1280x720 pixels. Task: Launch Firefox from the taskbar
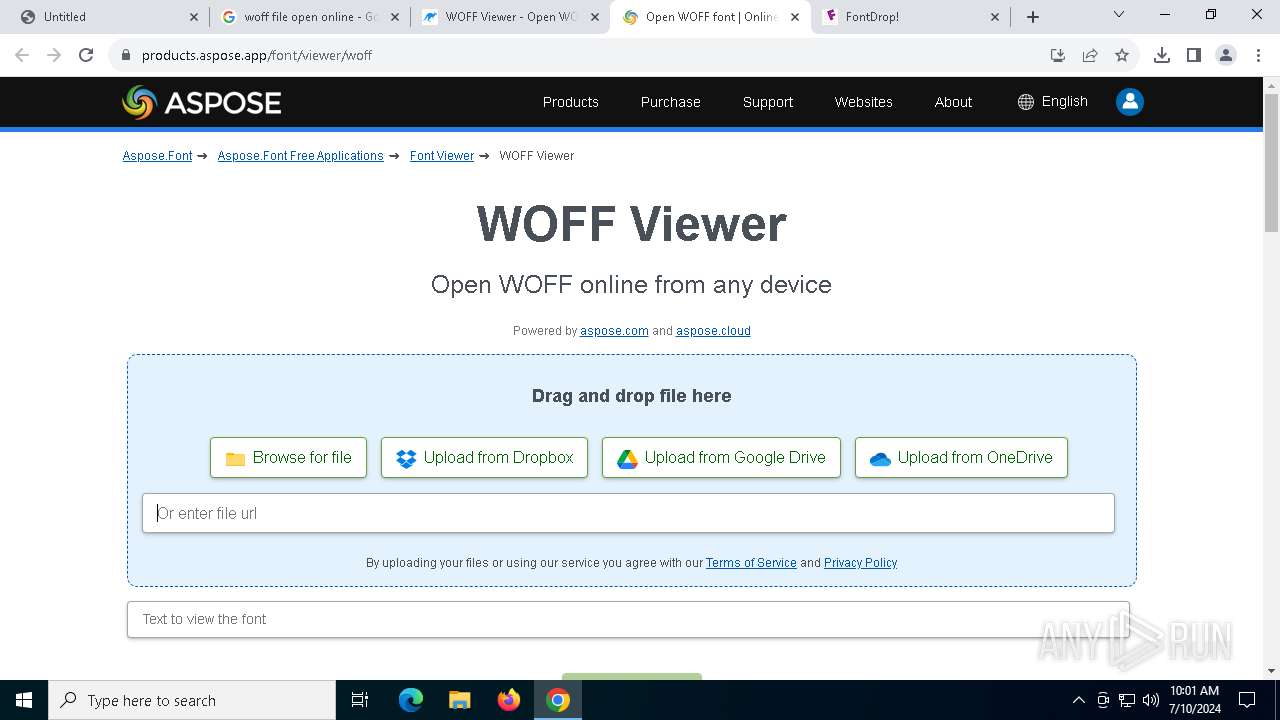click(509, 700)
